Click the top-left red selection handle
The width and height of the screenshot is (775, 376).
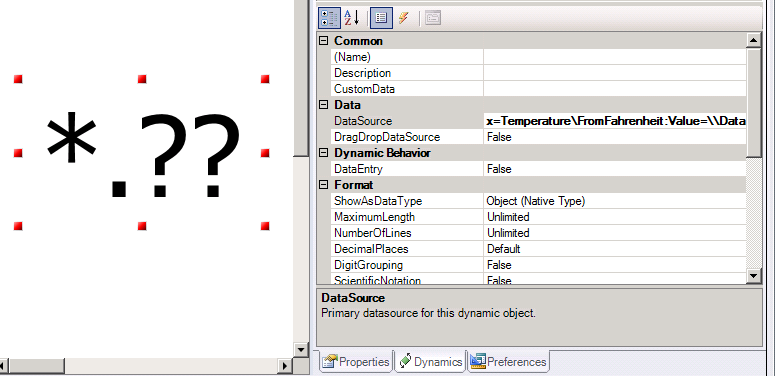(18, 79)
